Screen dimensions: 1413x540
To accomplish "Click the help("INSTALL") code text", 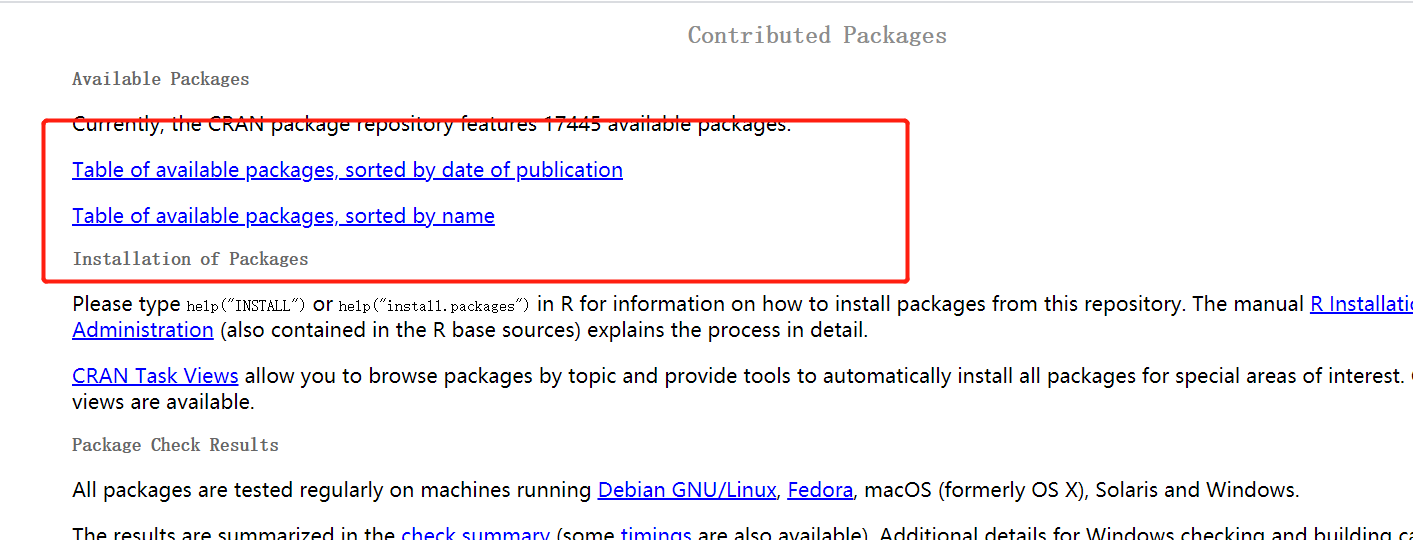I will pos(246,305).
